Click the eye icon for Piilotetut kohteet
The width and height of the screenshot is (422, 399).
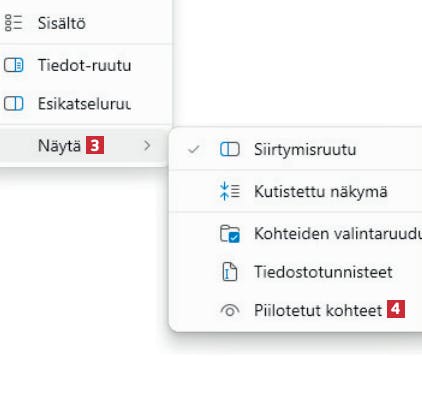(230, 311)
